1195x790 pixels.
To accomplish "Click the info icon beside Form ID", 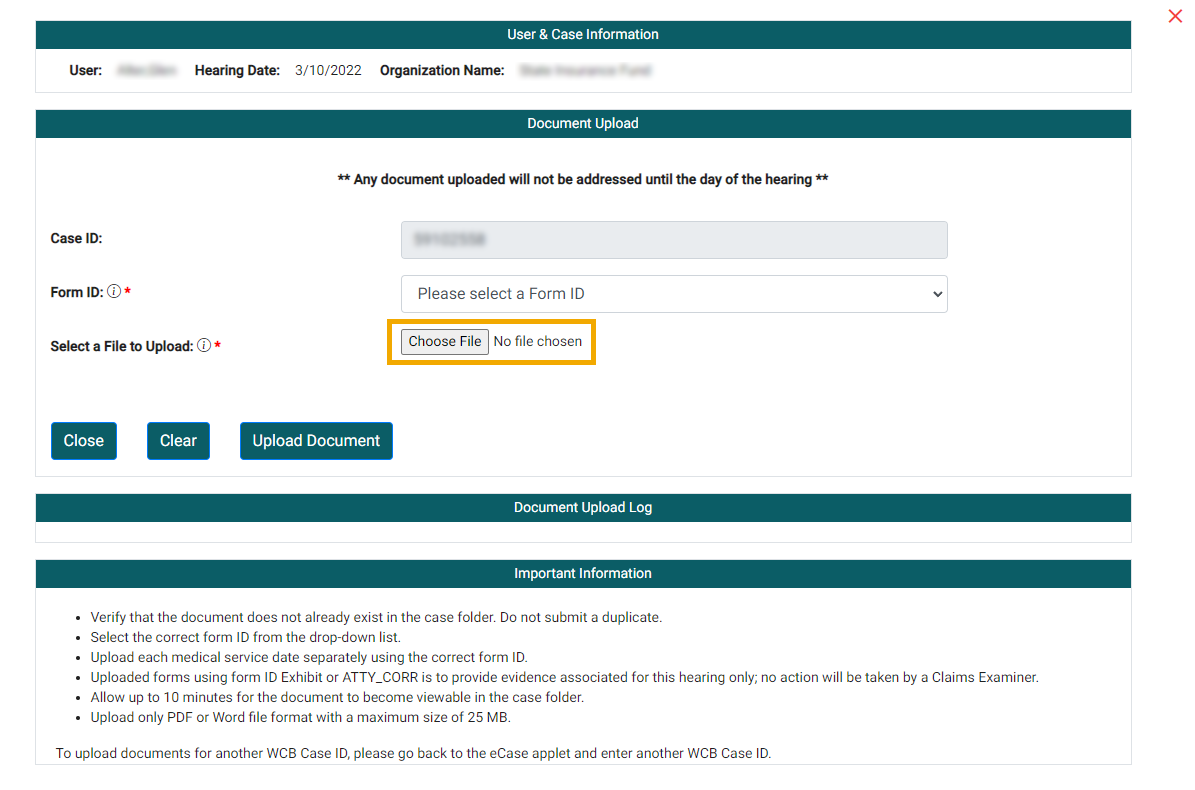I will point(114,292).
